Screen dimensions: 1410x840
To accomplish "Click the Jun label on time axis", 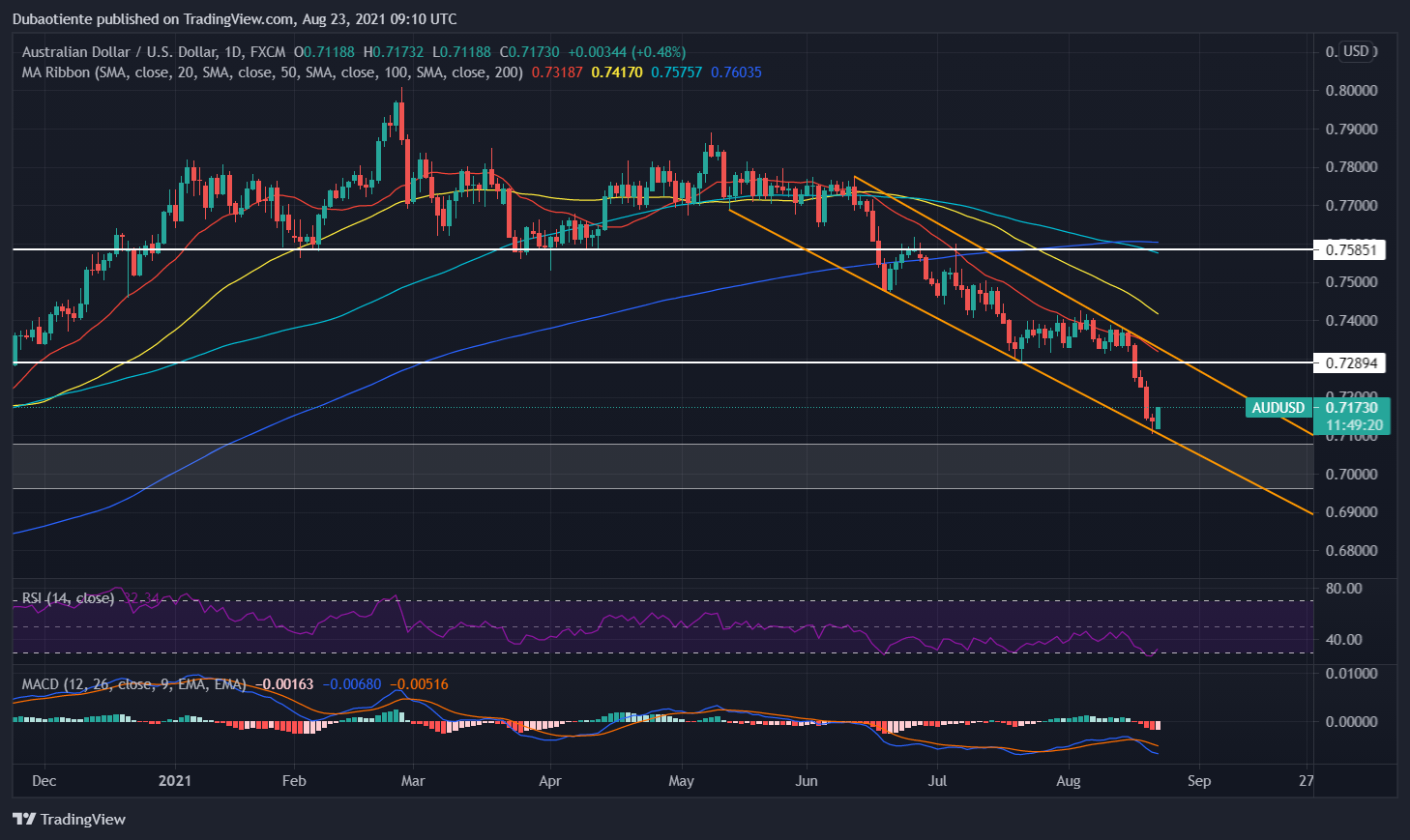I will pyautogui.click(x=806, y=781).
